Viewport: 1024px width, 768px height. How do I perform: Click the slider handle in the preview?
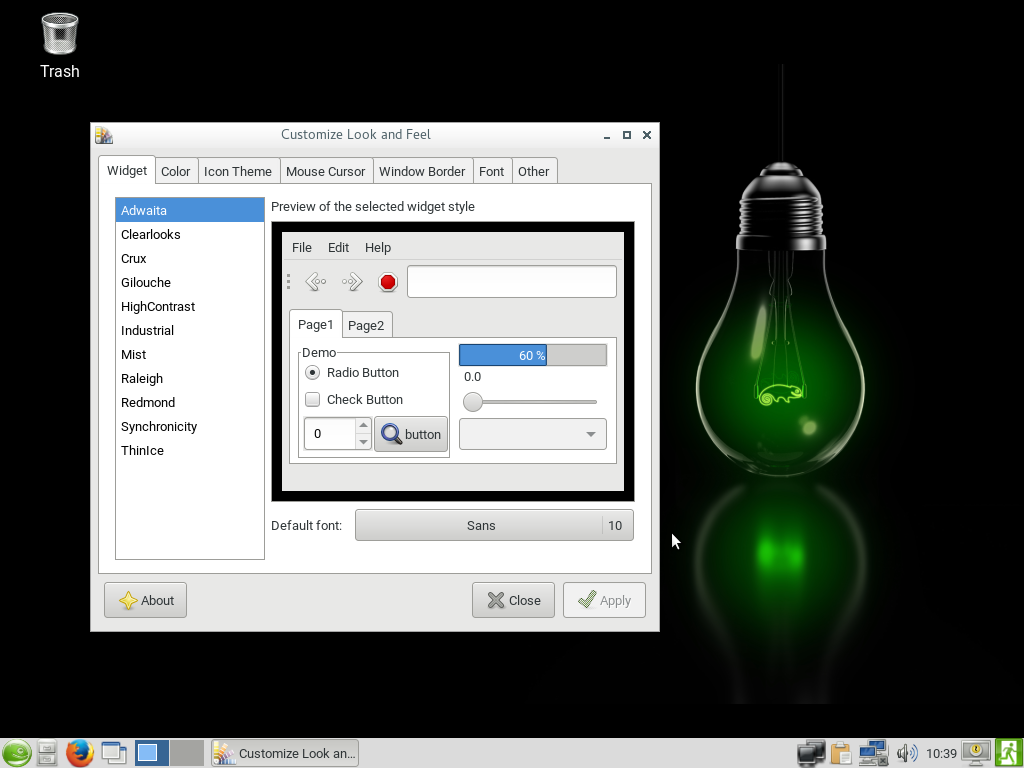[473, 402]
